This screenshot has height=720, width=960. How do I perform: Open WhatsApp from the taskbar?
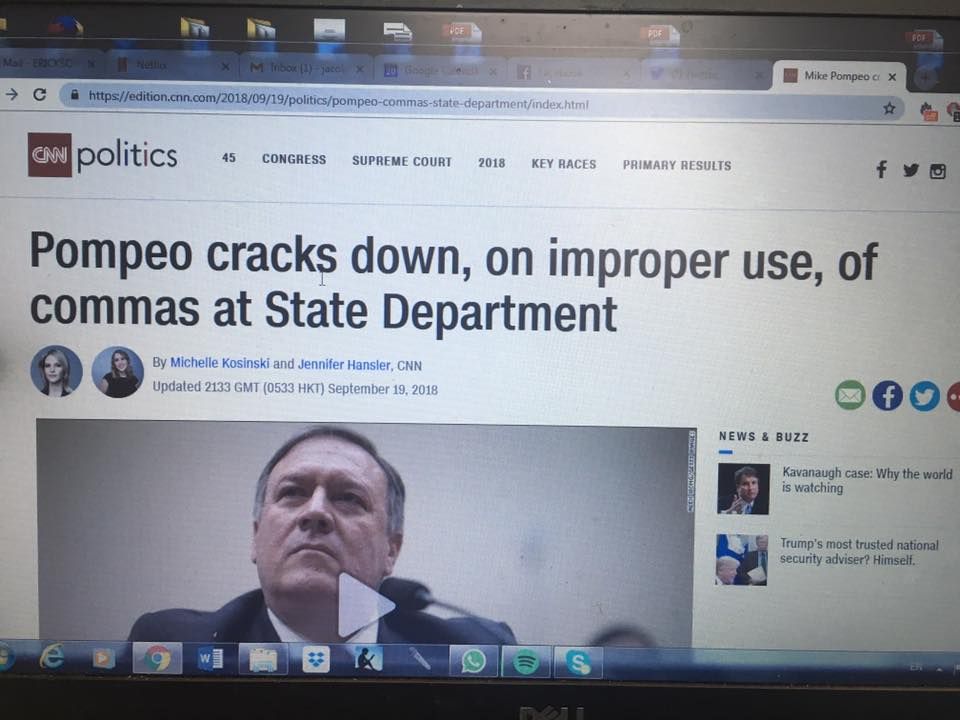click(473, 661)
